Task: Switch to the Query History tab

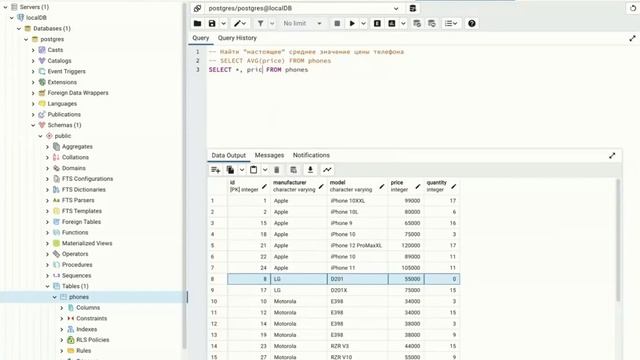Action: [237, 38]
